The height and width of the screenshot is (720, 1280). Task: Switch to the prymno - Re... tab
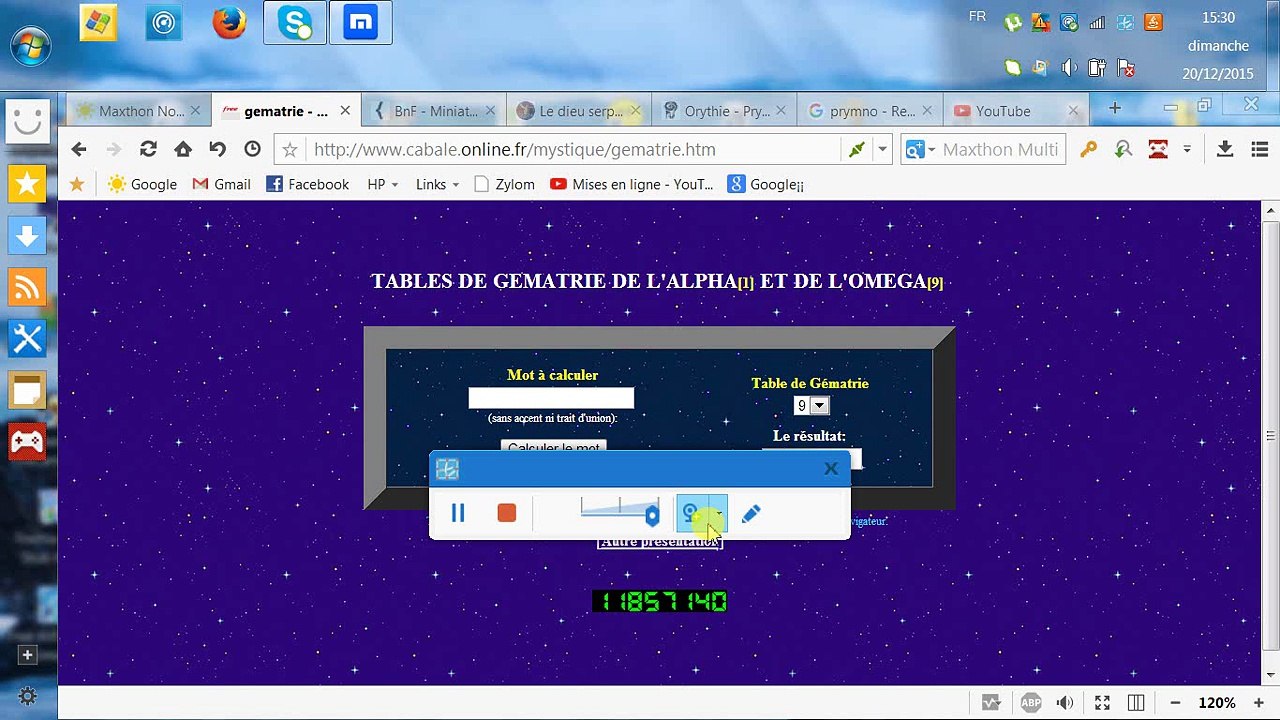(872, 111)
